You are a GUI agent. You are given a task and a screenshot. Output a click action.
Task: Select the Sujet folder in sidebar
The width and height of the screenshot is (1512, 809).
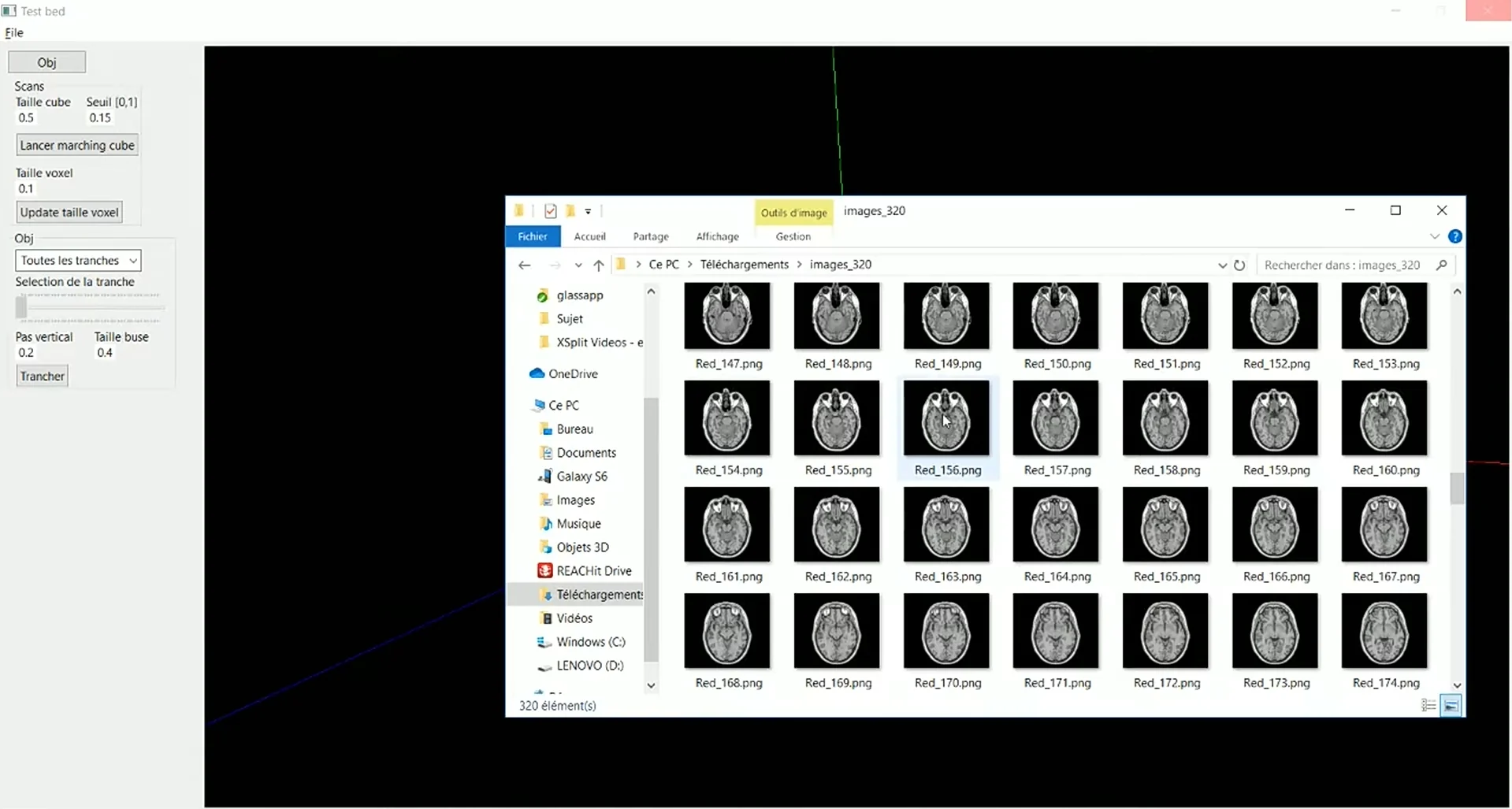coord(570,319)
